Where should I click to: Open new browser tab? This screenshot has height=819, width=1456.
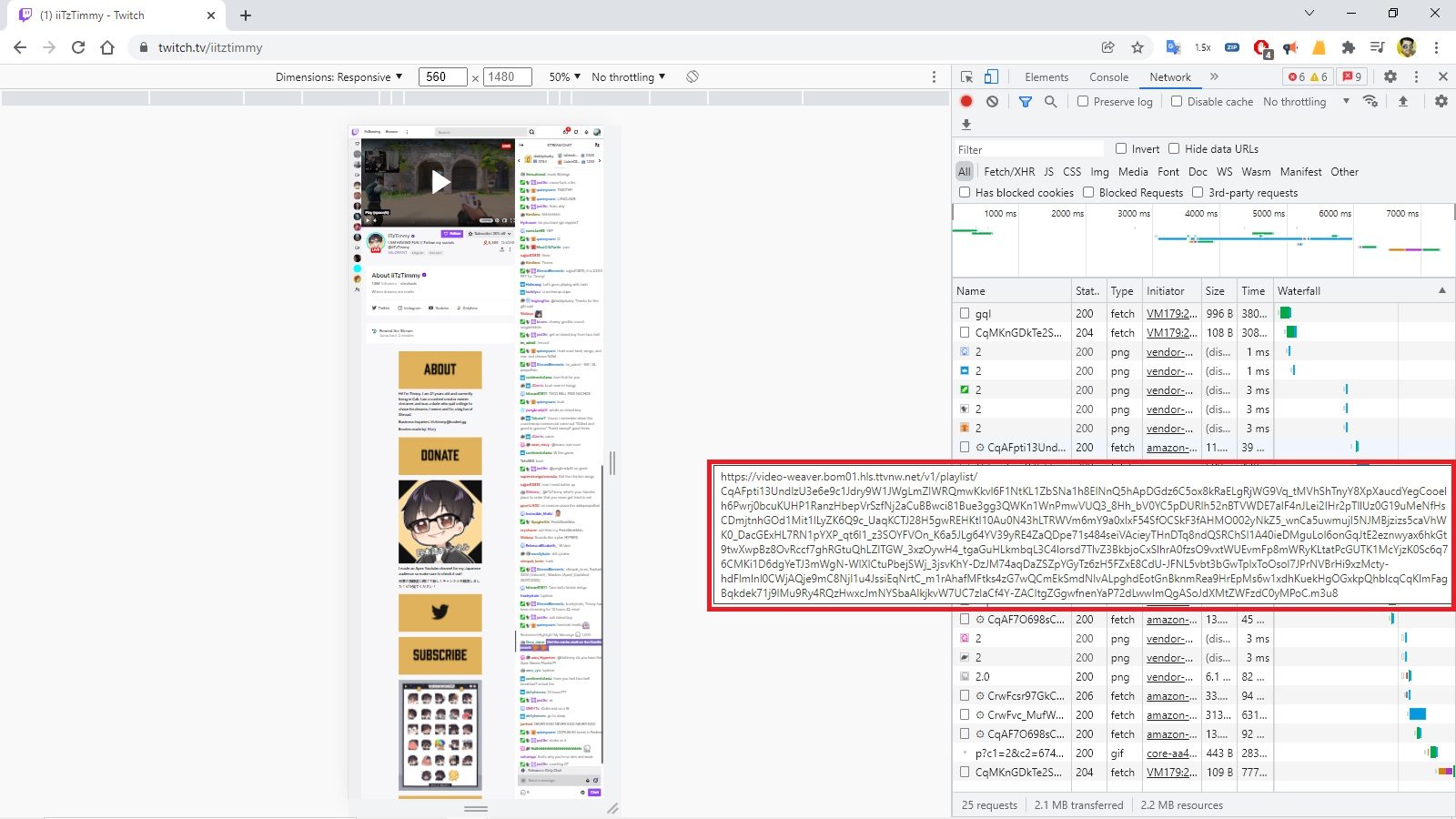point(246,15)
